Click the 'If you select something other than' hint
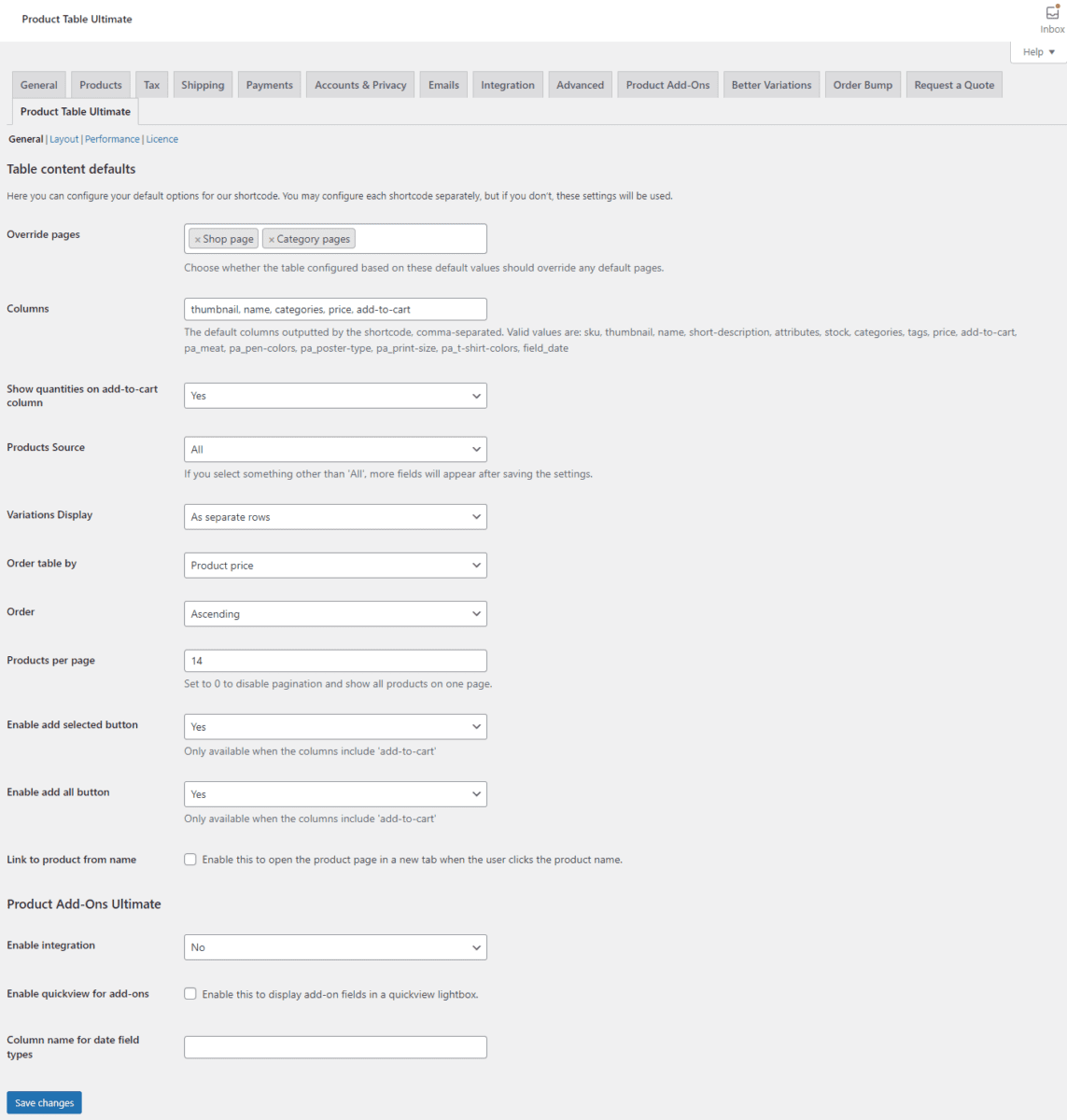 pos(388,474)
